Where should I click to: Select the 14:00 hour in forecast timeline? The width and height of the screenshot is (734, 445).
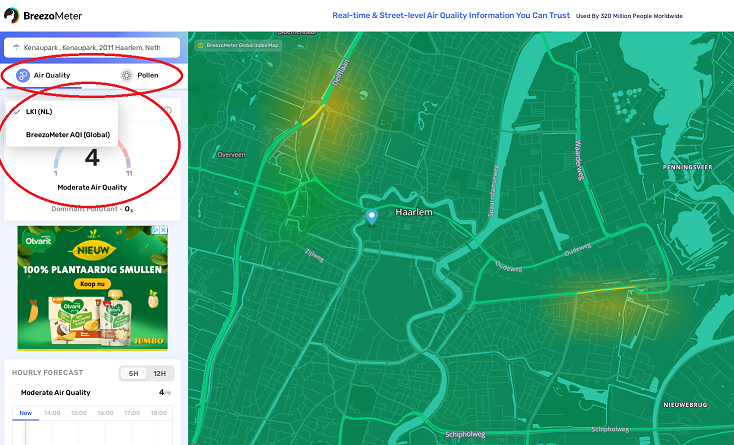pos(52,412)
